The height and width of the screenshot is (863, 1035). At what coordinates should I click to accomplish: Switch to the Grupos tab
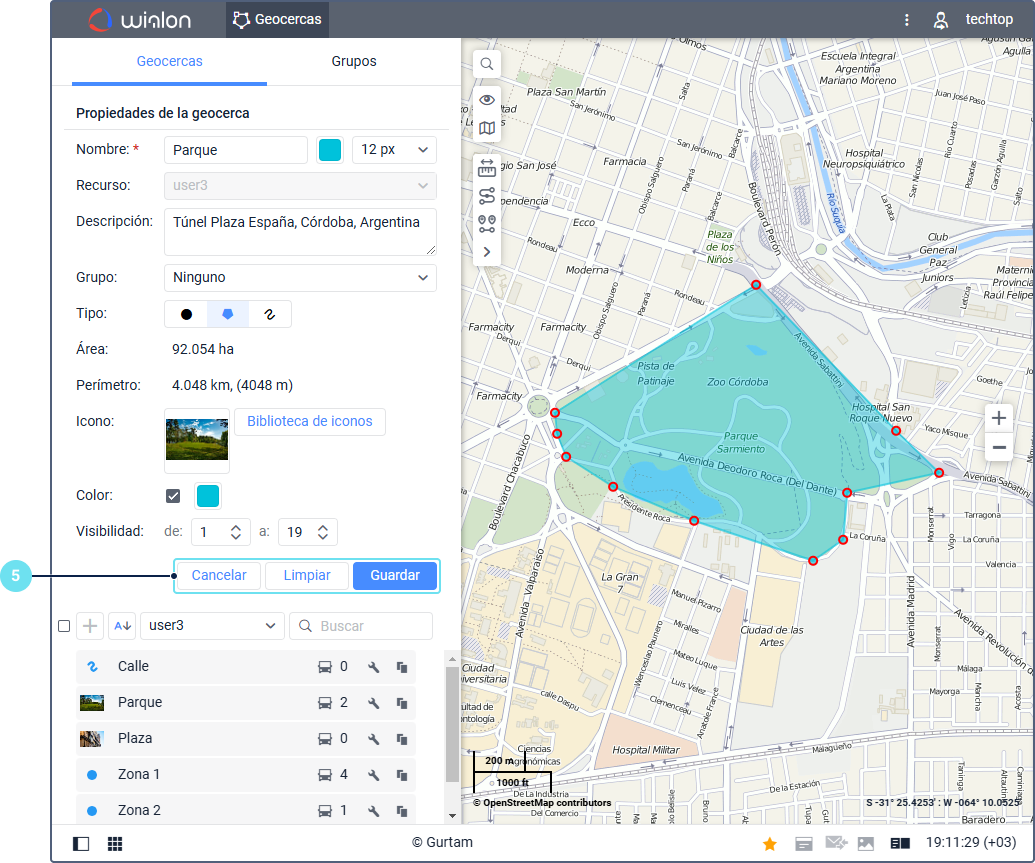[x=354, y=61]
